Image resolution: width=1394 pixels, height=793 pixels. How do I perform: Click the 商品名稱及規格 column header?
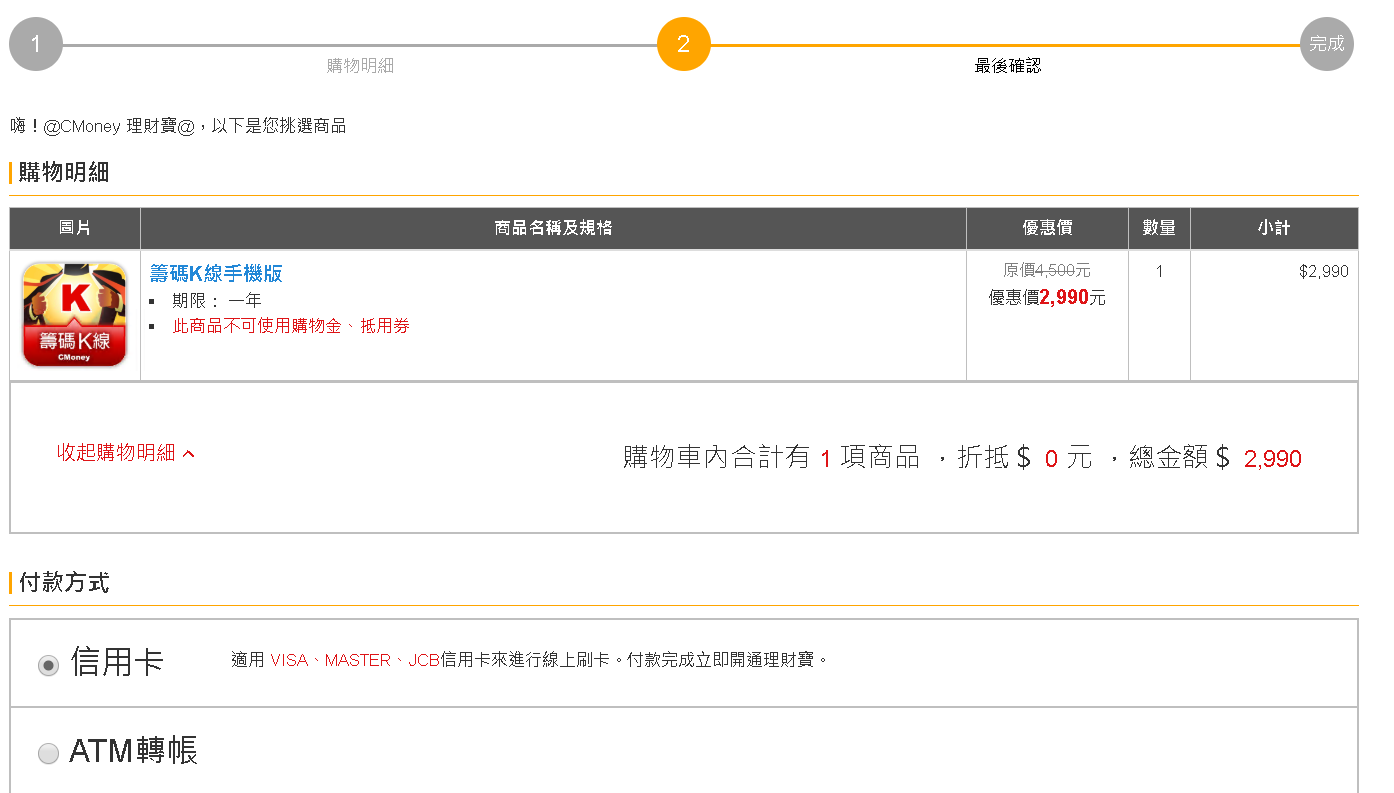point(553,228)
